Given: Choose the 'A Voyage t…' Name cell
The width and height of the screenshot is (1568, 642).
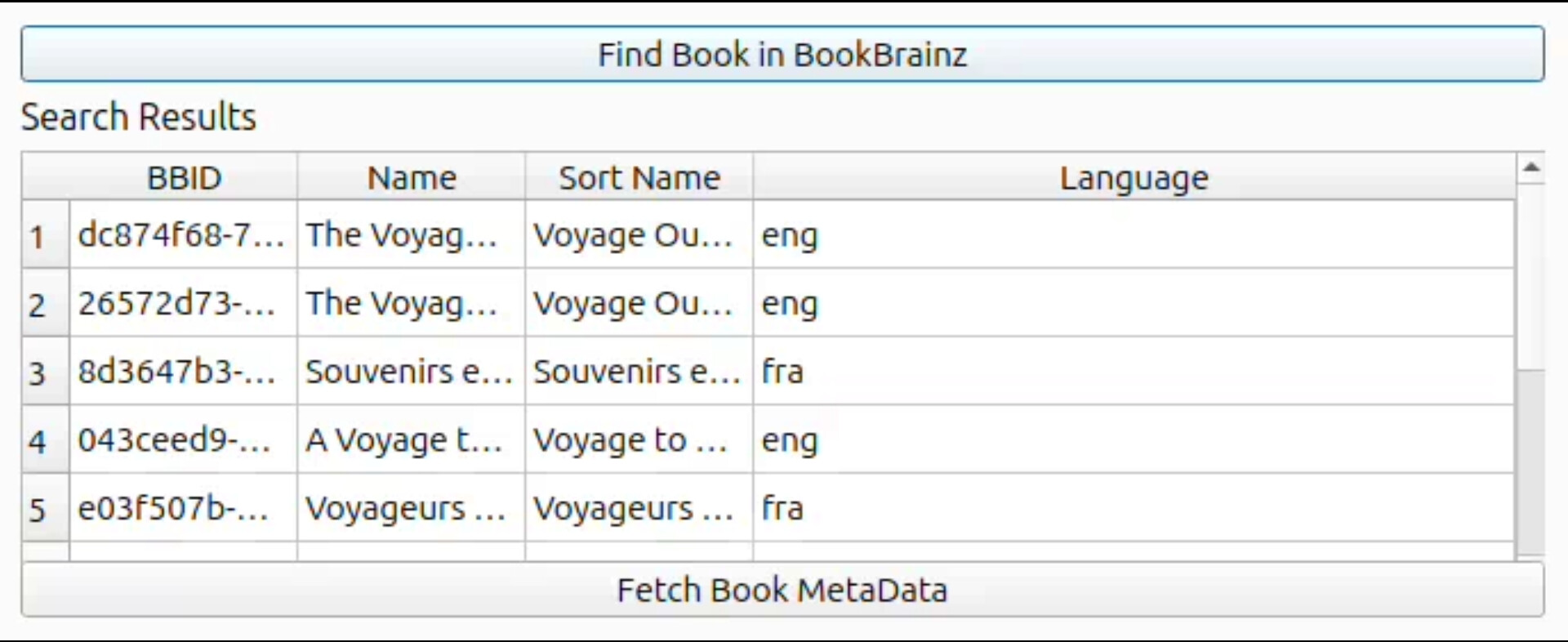Looking at the screenshot, I should (410, 440).
